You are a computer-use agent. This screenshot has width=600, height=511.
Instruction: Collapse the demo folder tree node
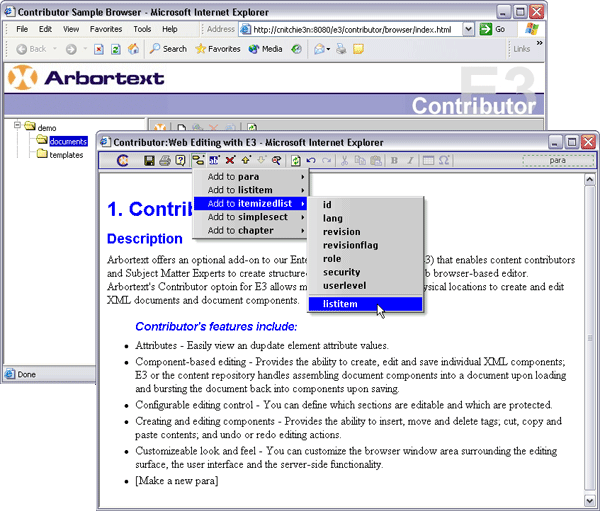click(17, 125)
